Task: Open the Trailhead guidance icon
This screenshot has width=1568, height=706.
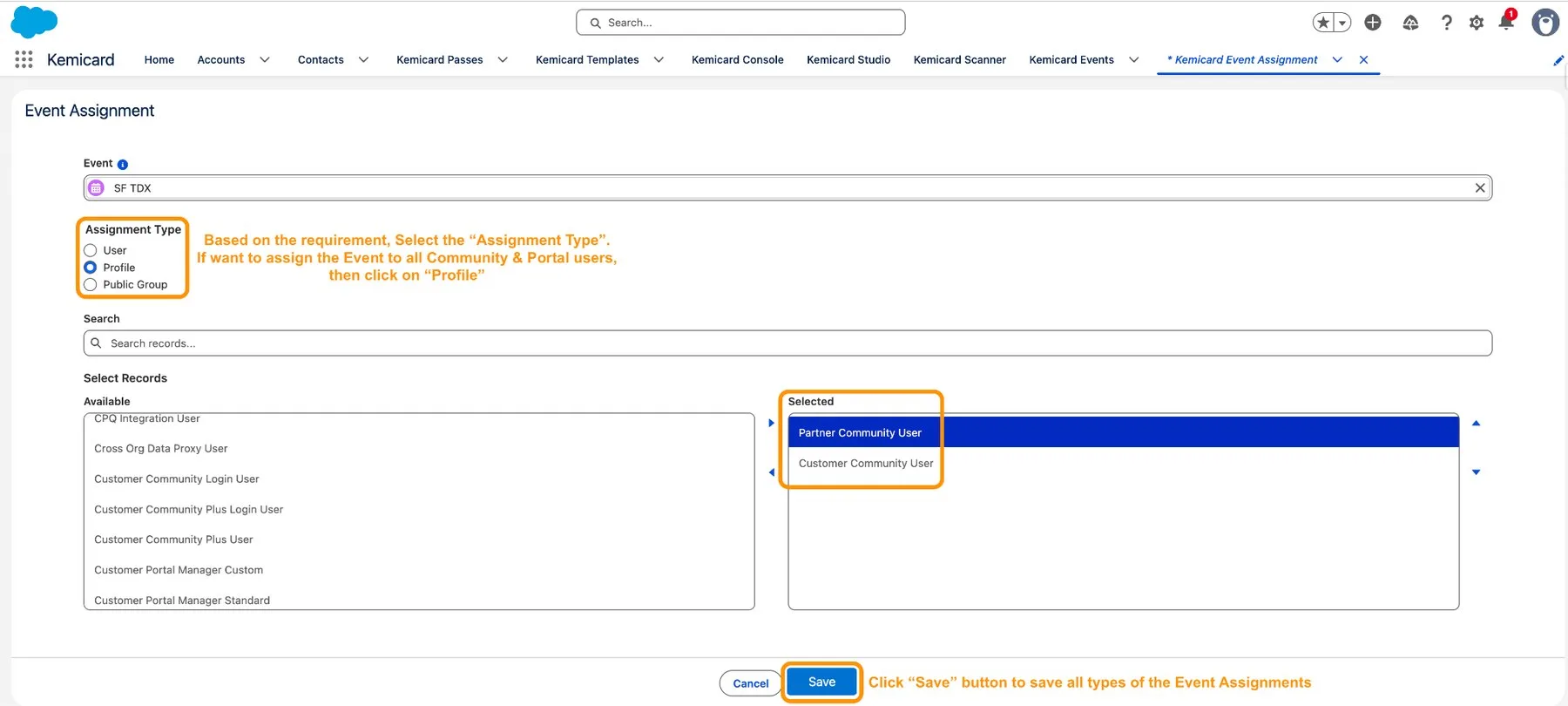Action: (1410, 23)
